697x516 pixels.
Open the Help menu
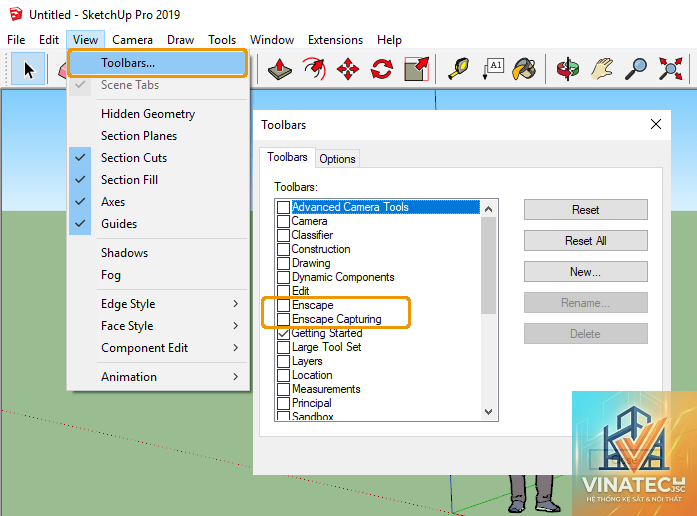pyautogui.click(x=389, y=40)
